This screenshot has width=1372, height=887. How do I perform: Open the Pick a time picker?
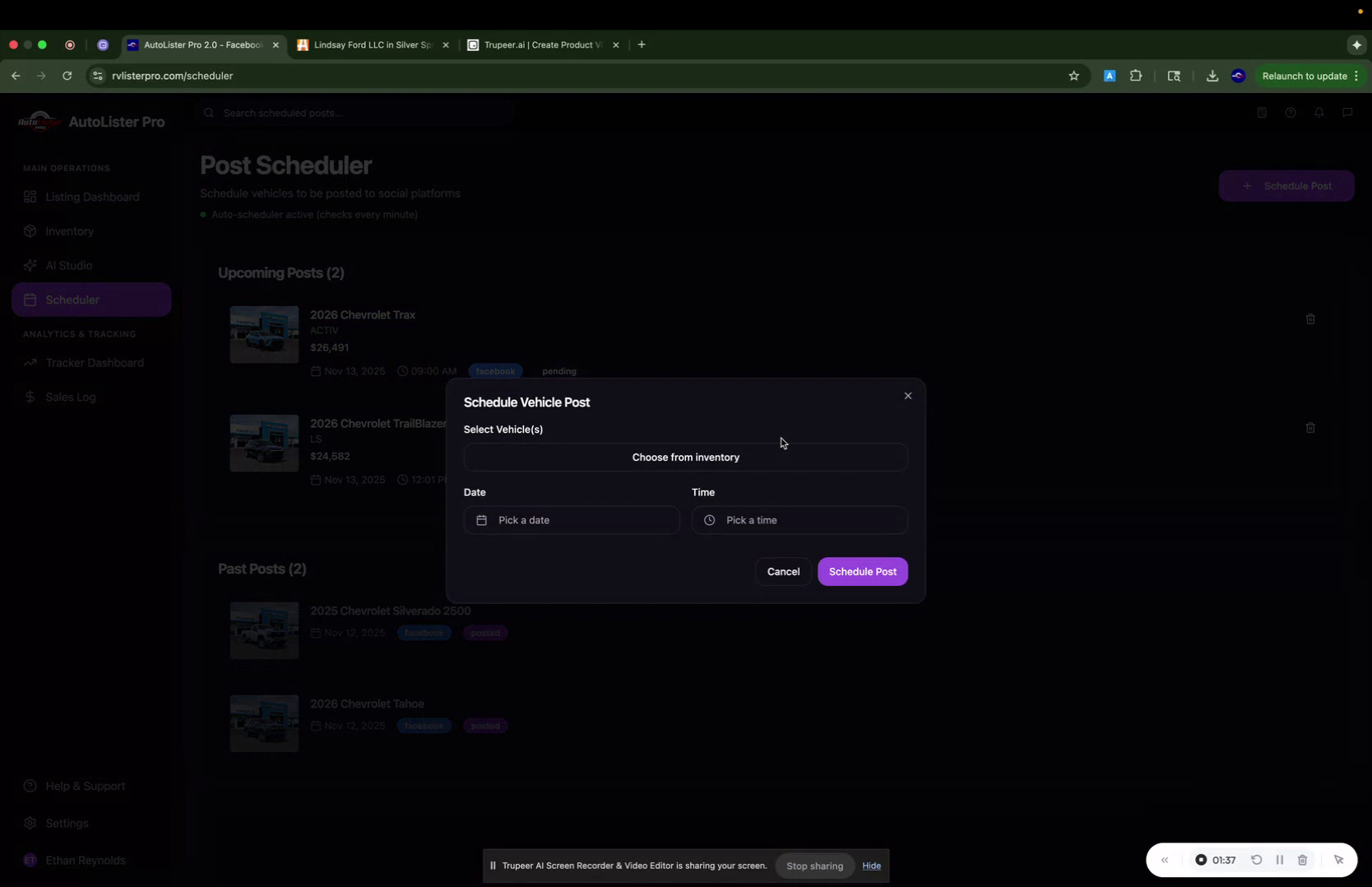pos(799,519)
